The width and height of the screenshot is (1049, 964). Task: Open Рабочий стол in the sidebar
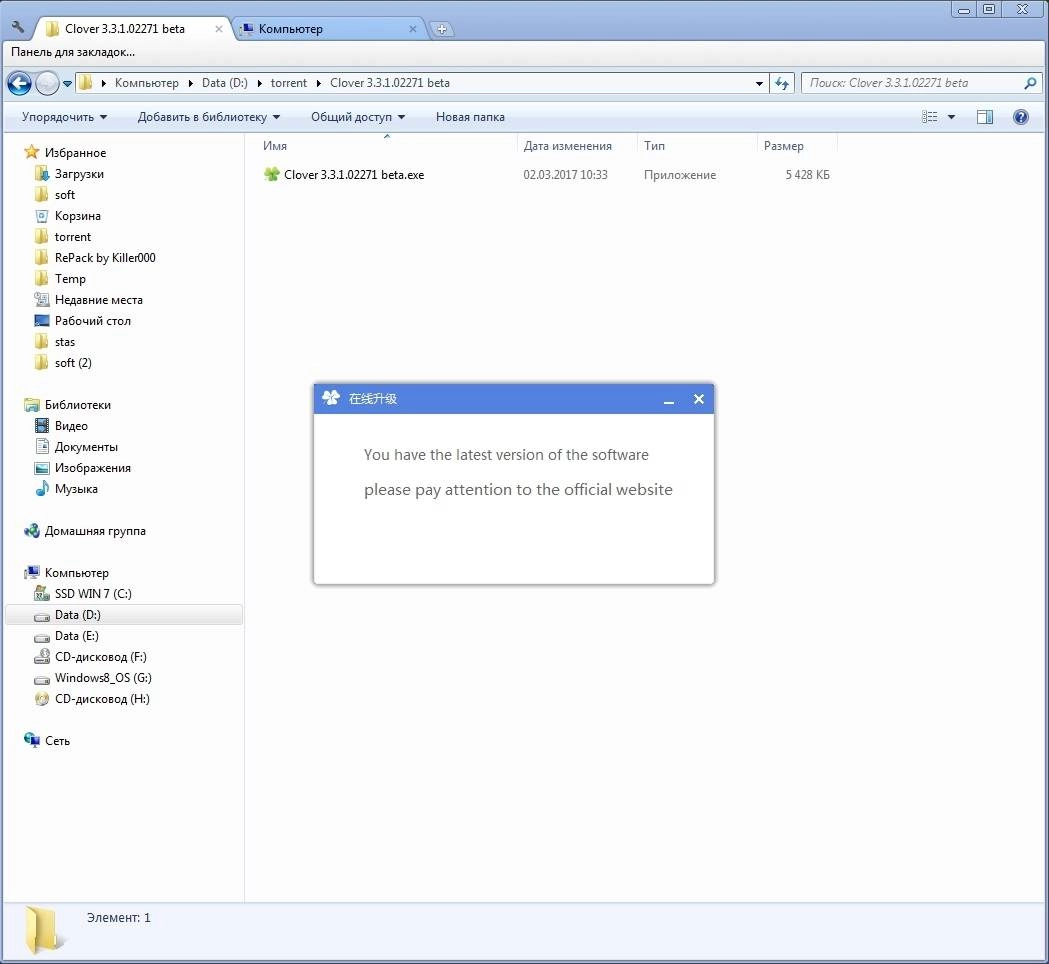[x=92, y=320]
